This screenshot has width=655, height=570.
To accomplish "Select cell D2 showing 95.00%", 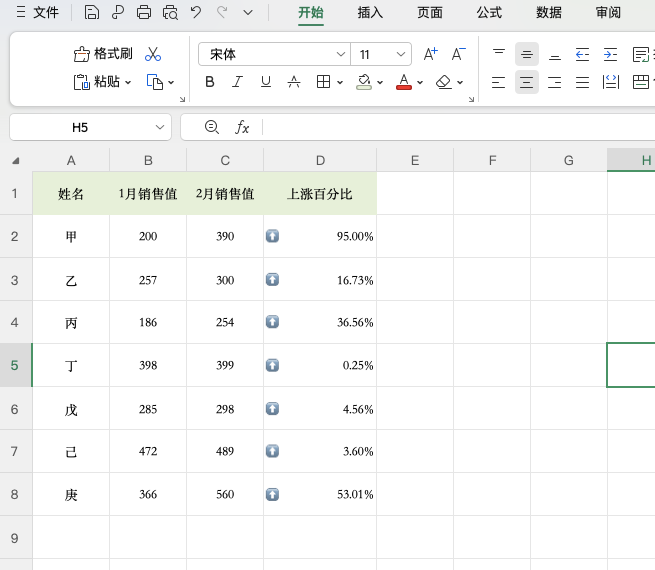I will coord(320,237).
